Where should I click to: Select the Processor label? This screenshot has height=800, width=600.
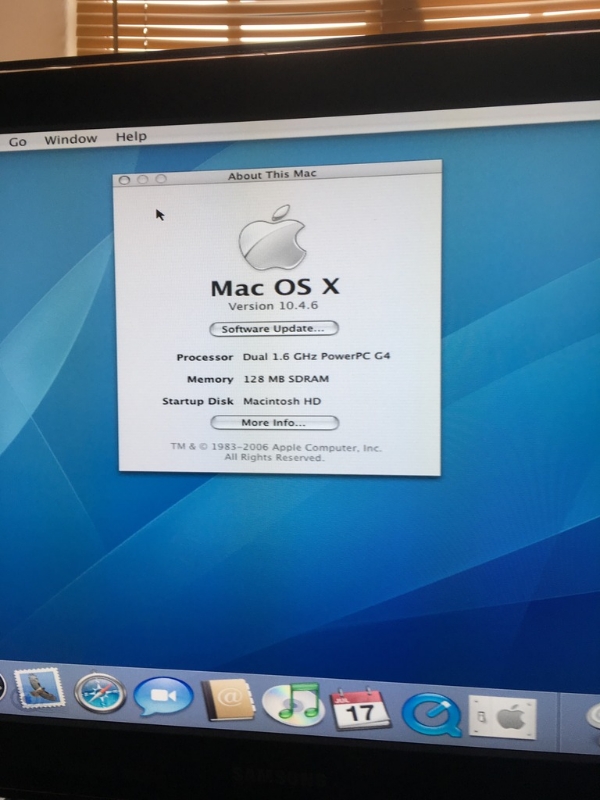[205, 357]
